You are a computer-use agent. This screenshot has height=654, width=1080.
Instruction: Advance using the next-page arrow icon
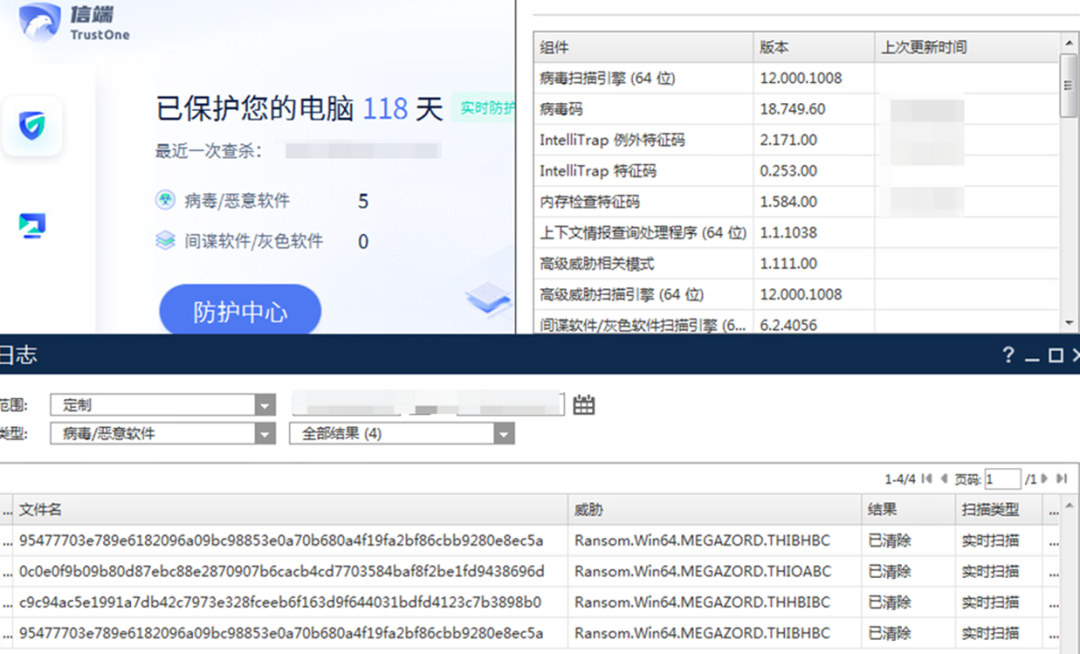click(x=1044, y=478)
